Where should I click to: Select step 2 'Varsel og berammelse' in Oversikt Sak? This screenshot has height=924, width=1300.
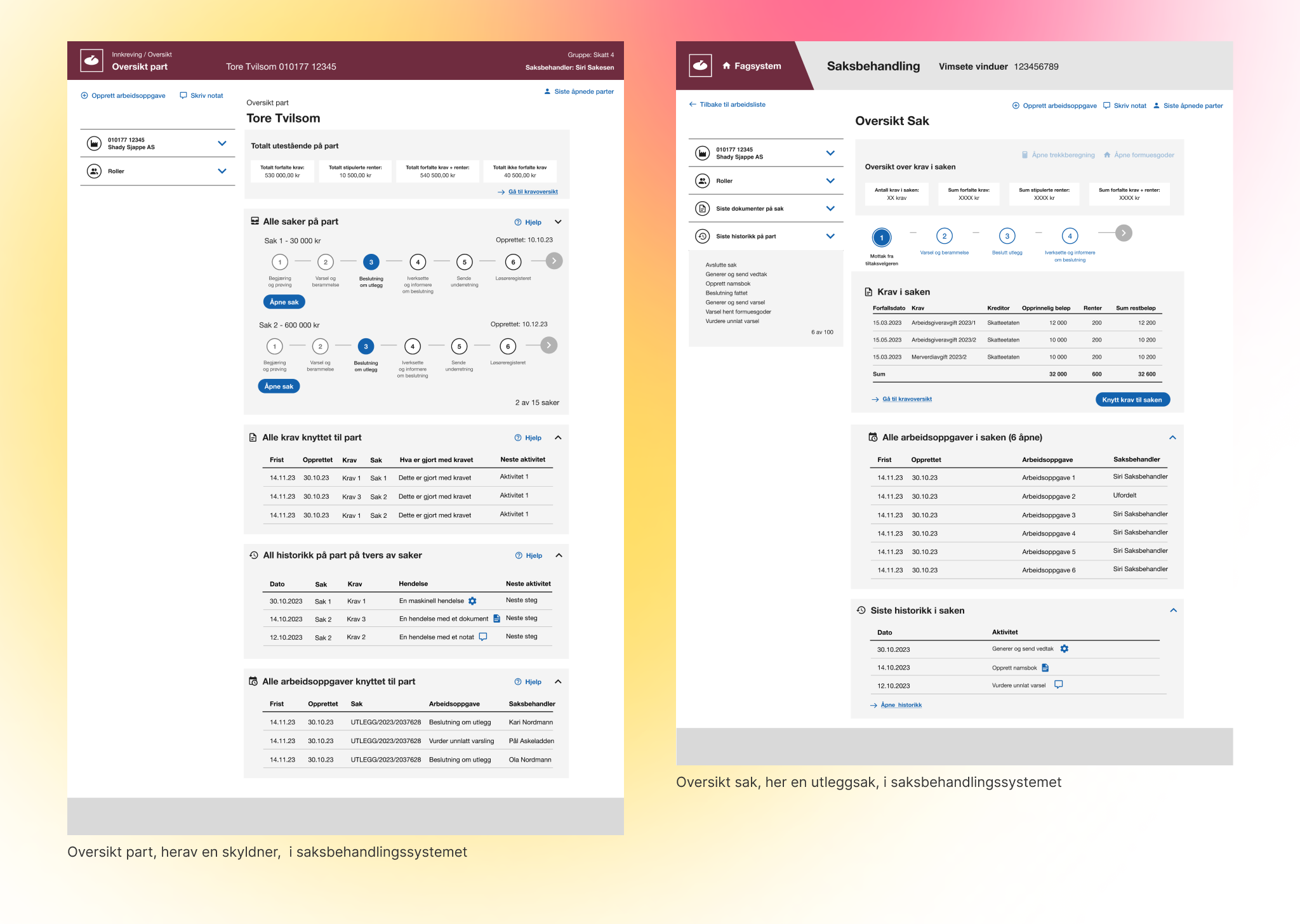pos(944,237)
